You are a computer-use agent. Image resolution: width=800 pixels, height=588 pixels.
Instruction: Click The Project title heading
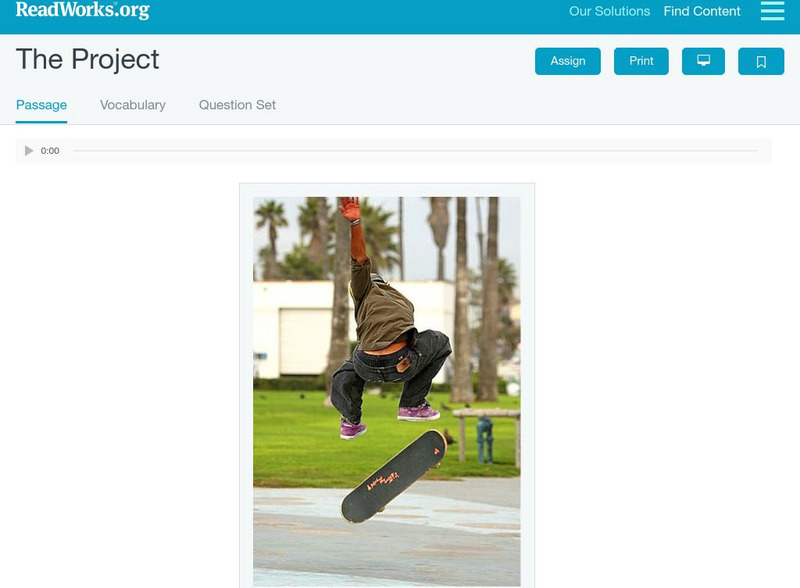88,59
